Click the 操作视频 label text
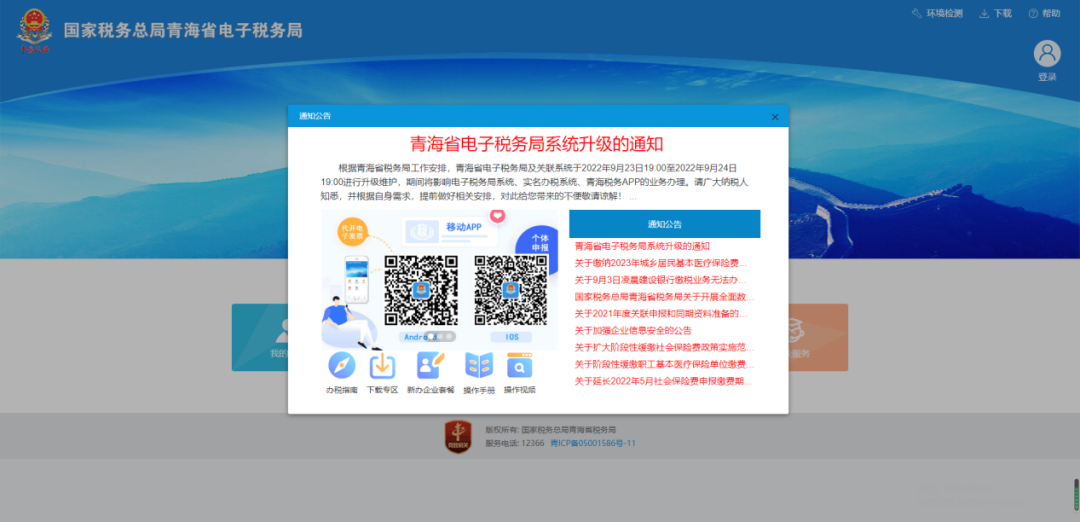Screen dimensions: 1080x522 [x=519, y=390]
